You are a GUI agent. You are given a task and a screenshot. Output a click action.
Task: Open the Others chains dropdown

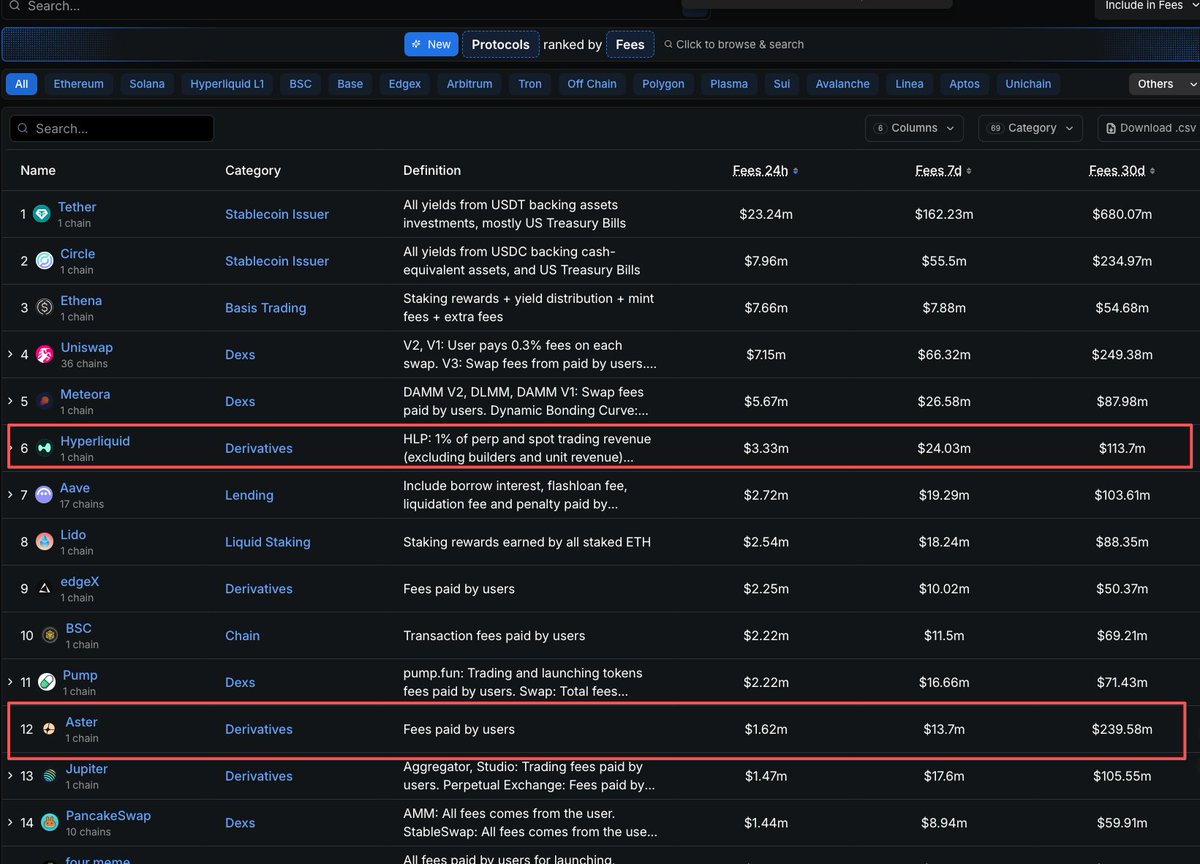click(1164, 84)
